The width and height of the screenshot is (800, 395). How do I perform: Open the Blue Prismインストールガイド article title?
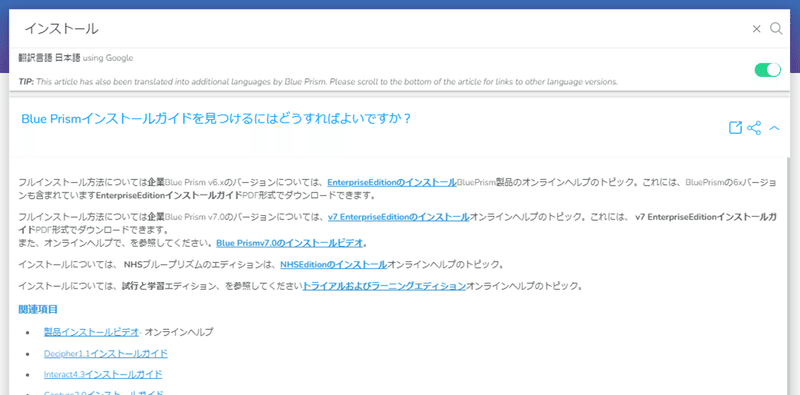pyautogui.click(x=216, y=119)
